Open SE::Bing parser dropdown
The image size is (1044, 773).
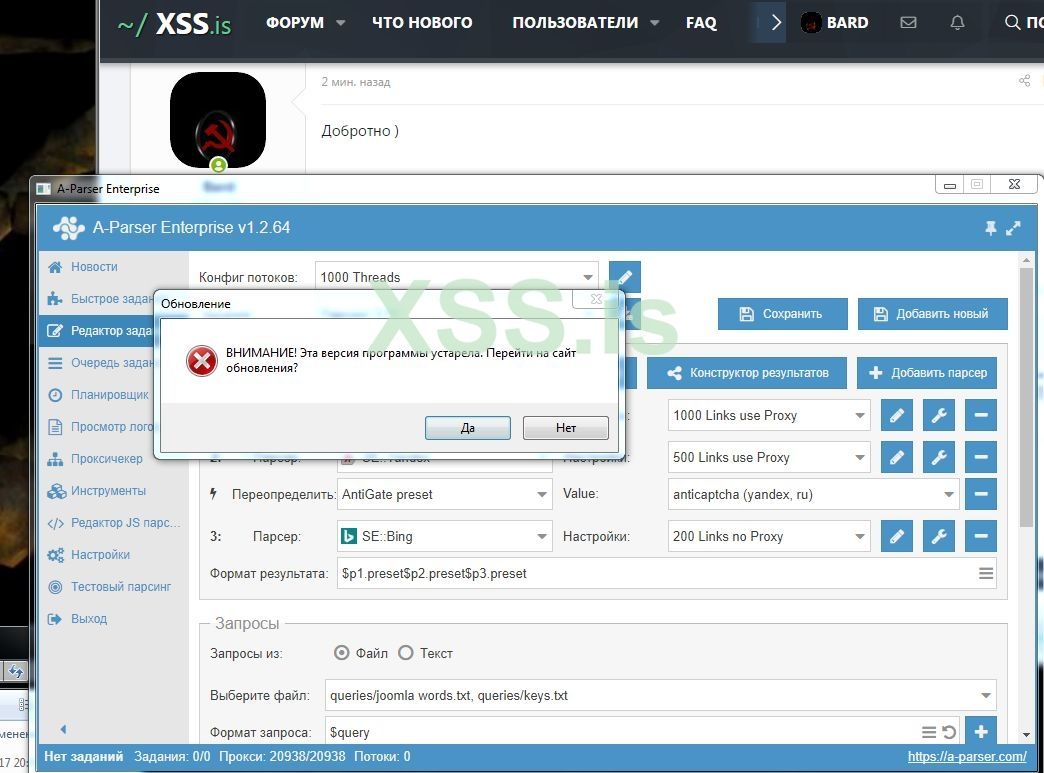click(x=445, y=537)
